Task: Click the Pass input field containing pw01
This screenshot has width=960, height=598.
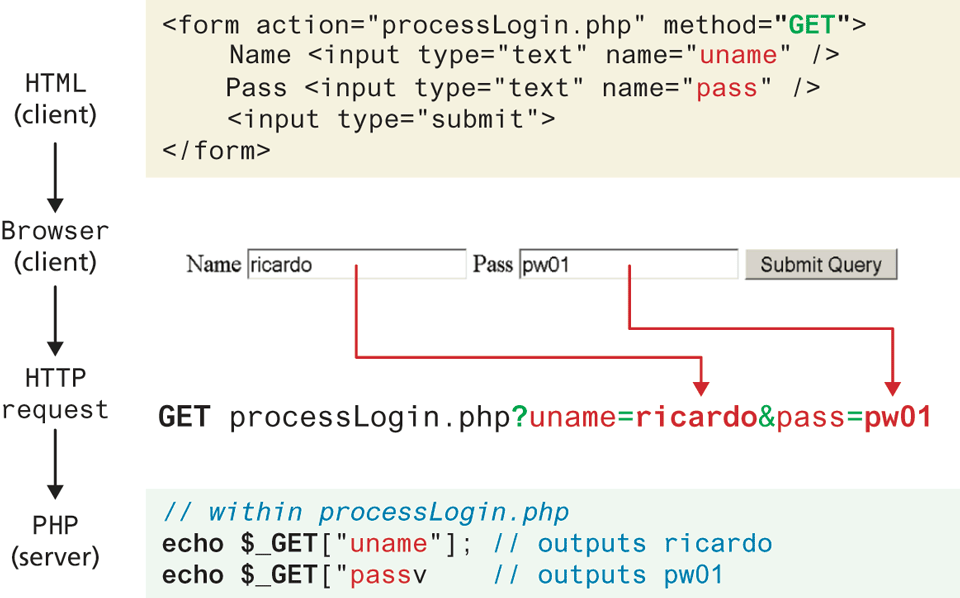Action: [x=627, y=265]
